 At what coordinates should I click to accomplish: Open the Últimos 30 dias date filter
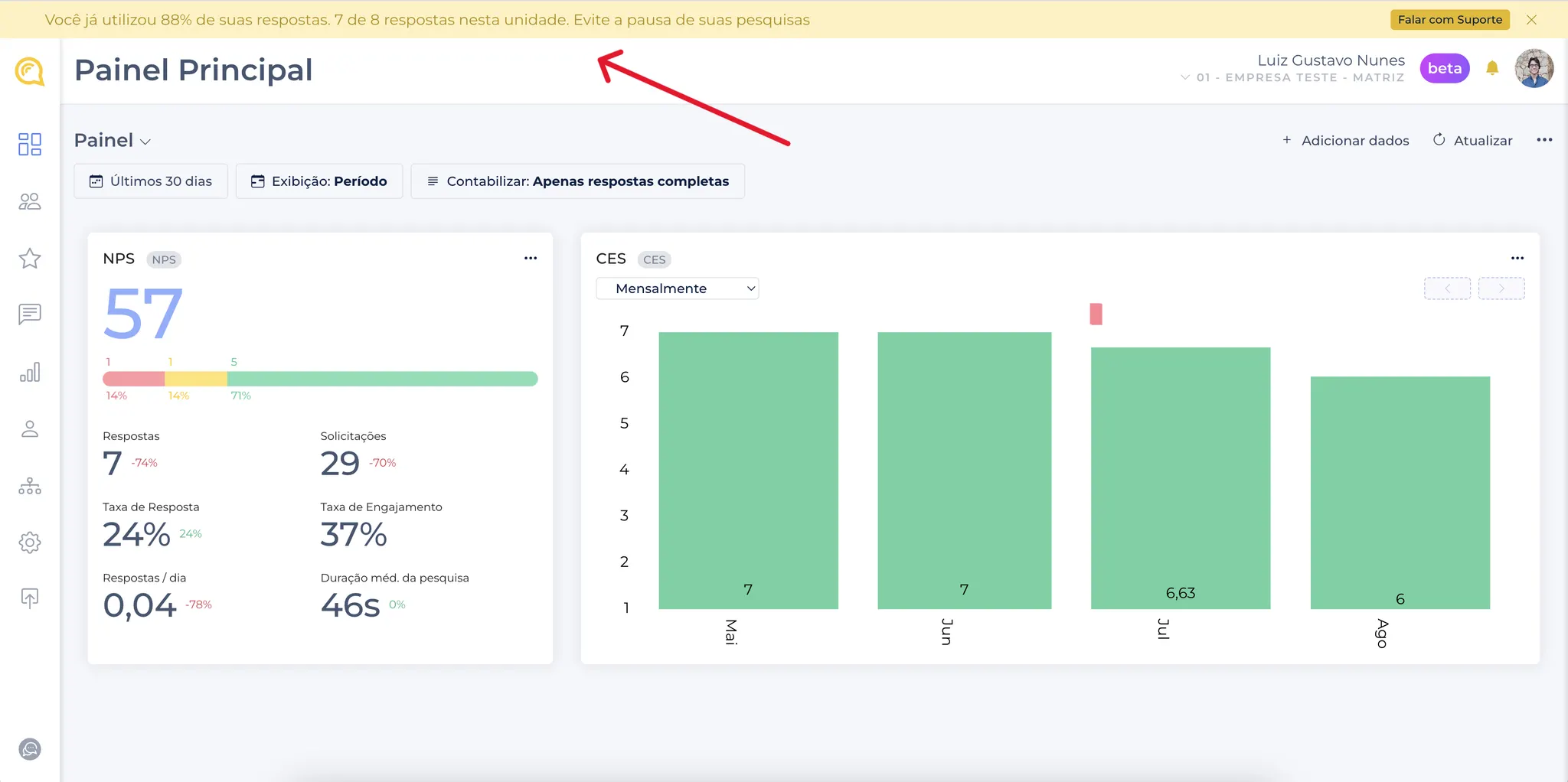coord(151,181)
